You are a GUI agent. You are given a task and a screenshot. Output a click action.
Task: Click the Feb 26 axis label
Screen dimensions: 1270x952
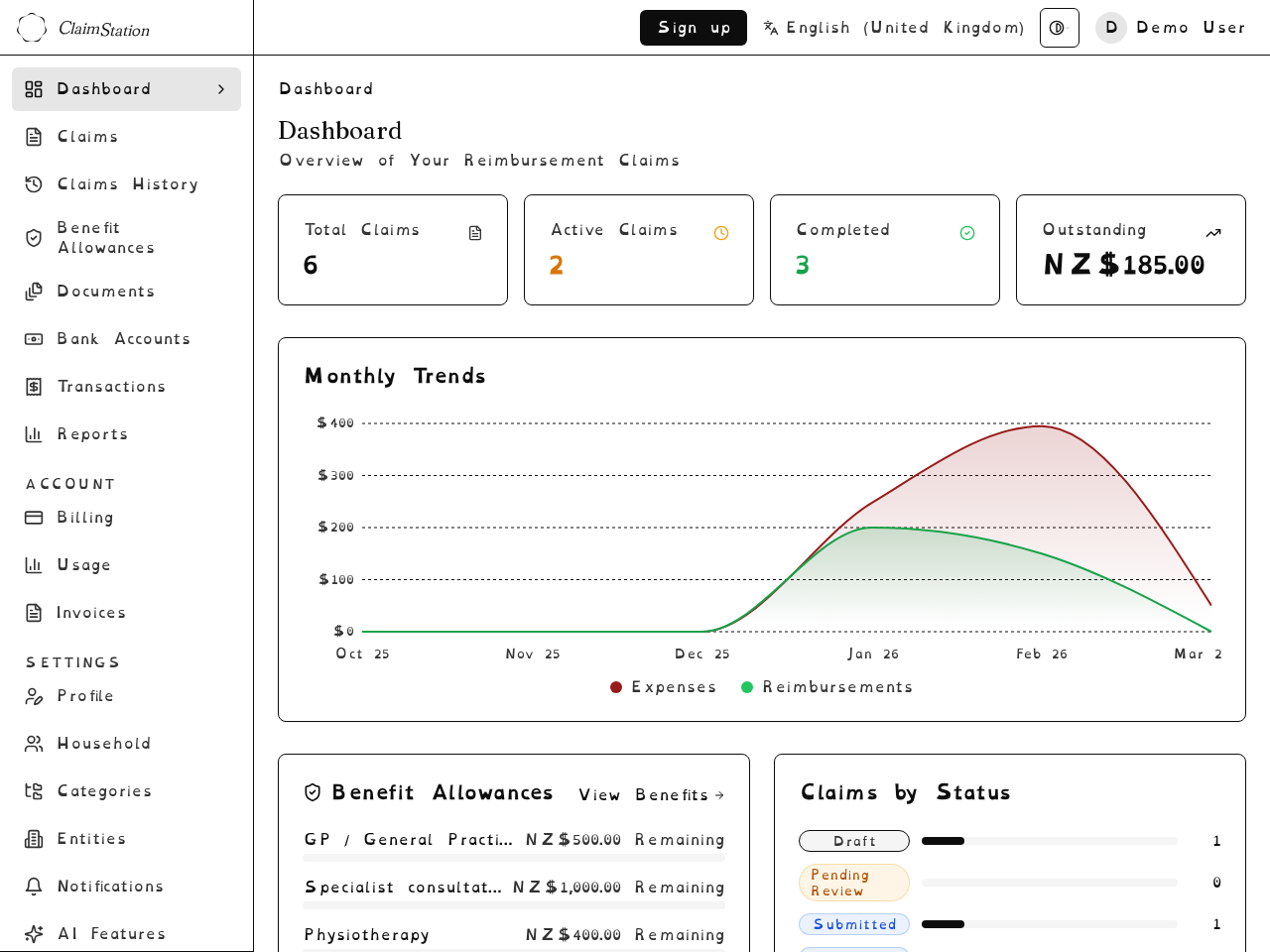click(x=1042, y=654)
